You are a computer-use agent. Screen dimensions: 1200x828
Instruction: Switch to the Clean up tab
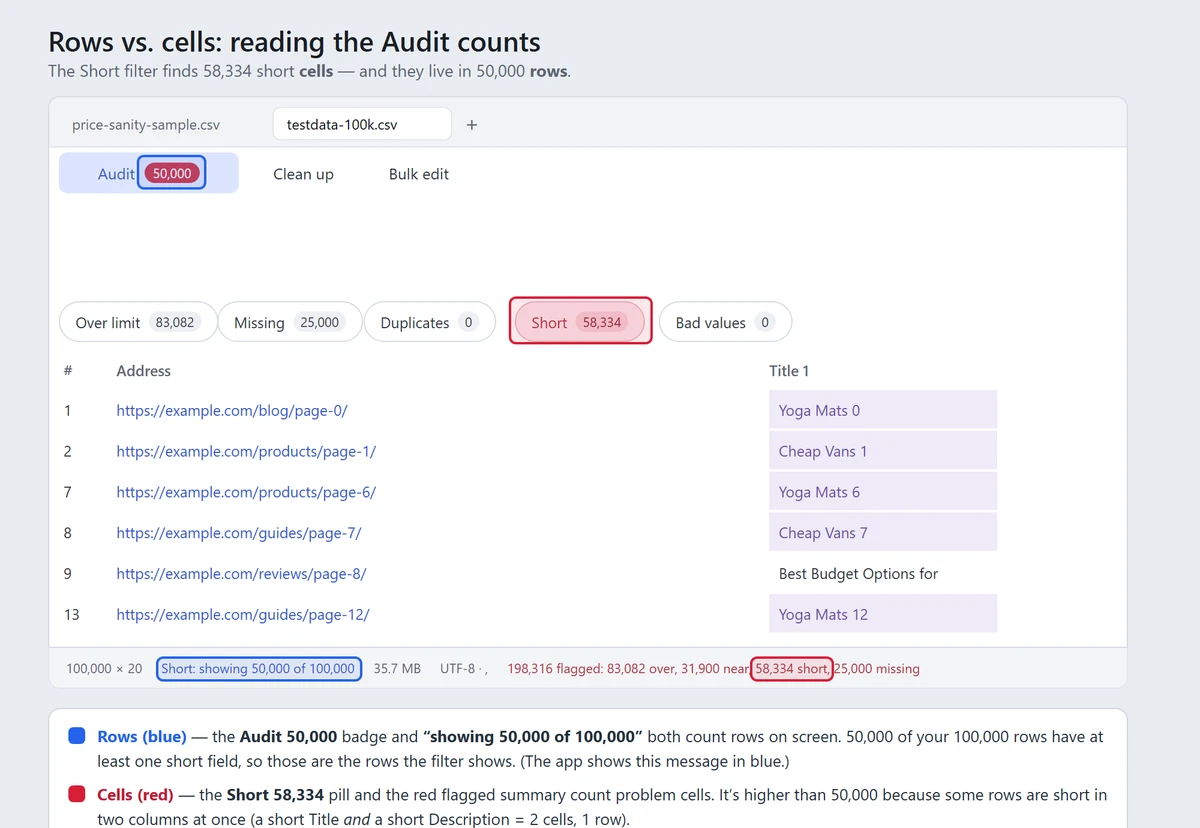click(x=303, y=174)
